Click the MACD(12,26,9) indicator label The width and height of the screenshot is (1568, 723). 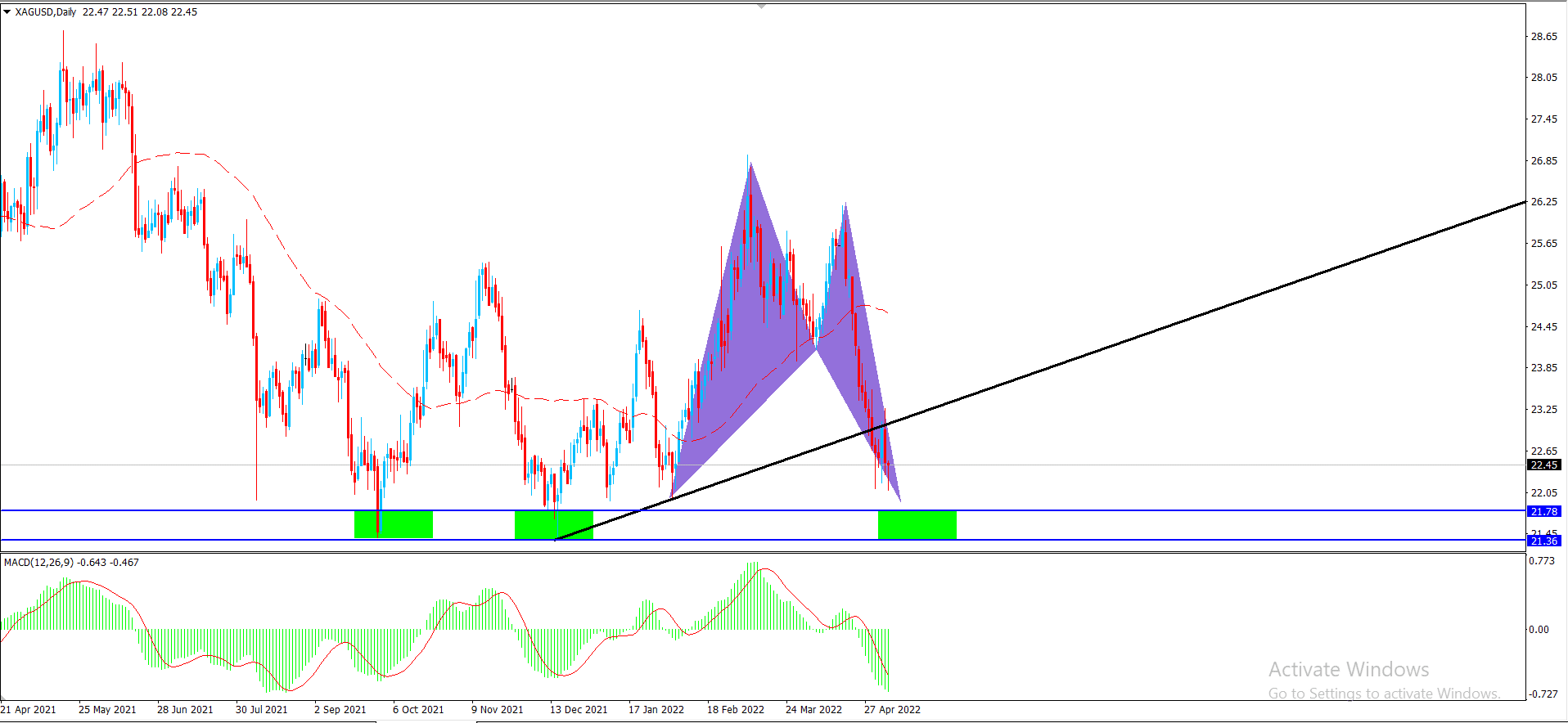(38, 563)
